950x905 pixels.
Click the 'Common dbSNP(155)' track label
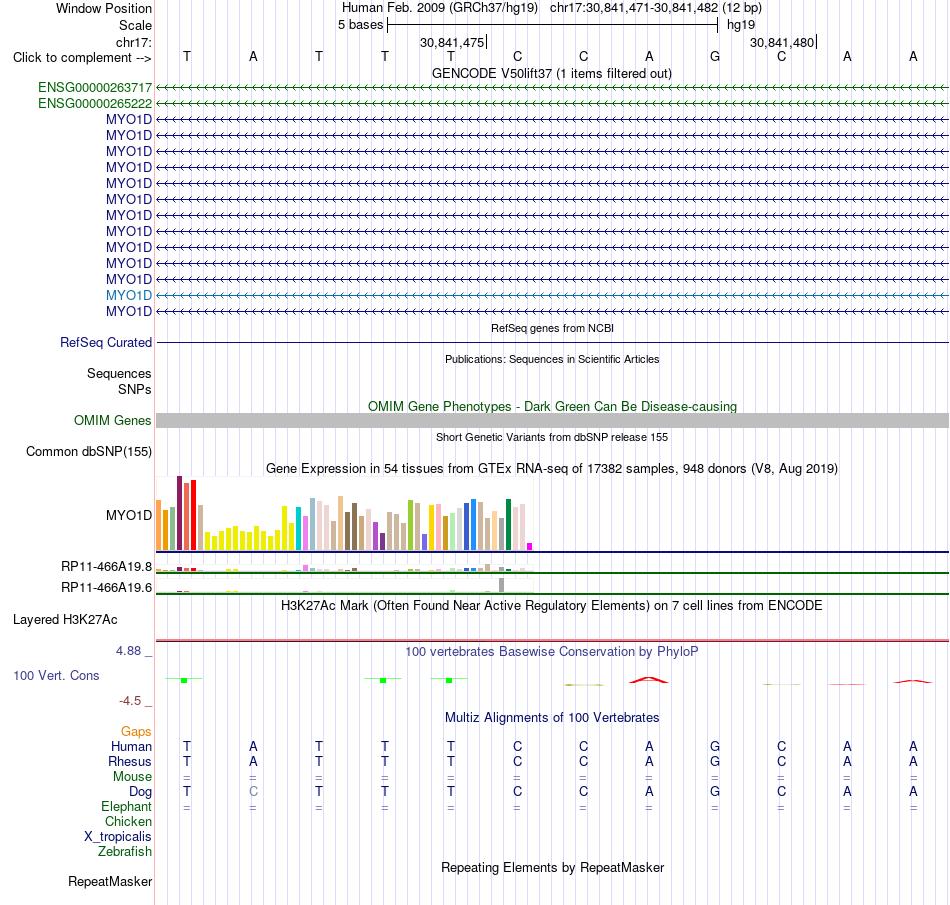88,451
